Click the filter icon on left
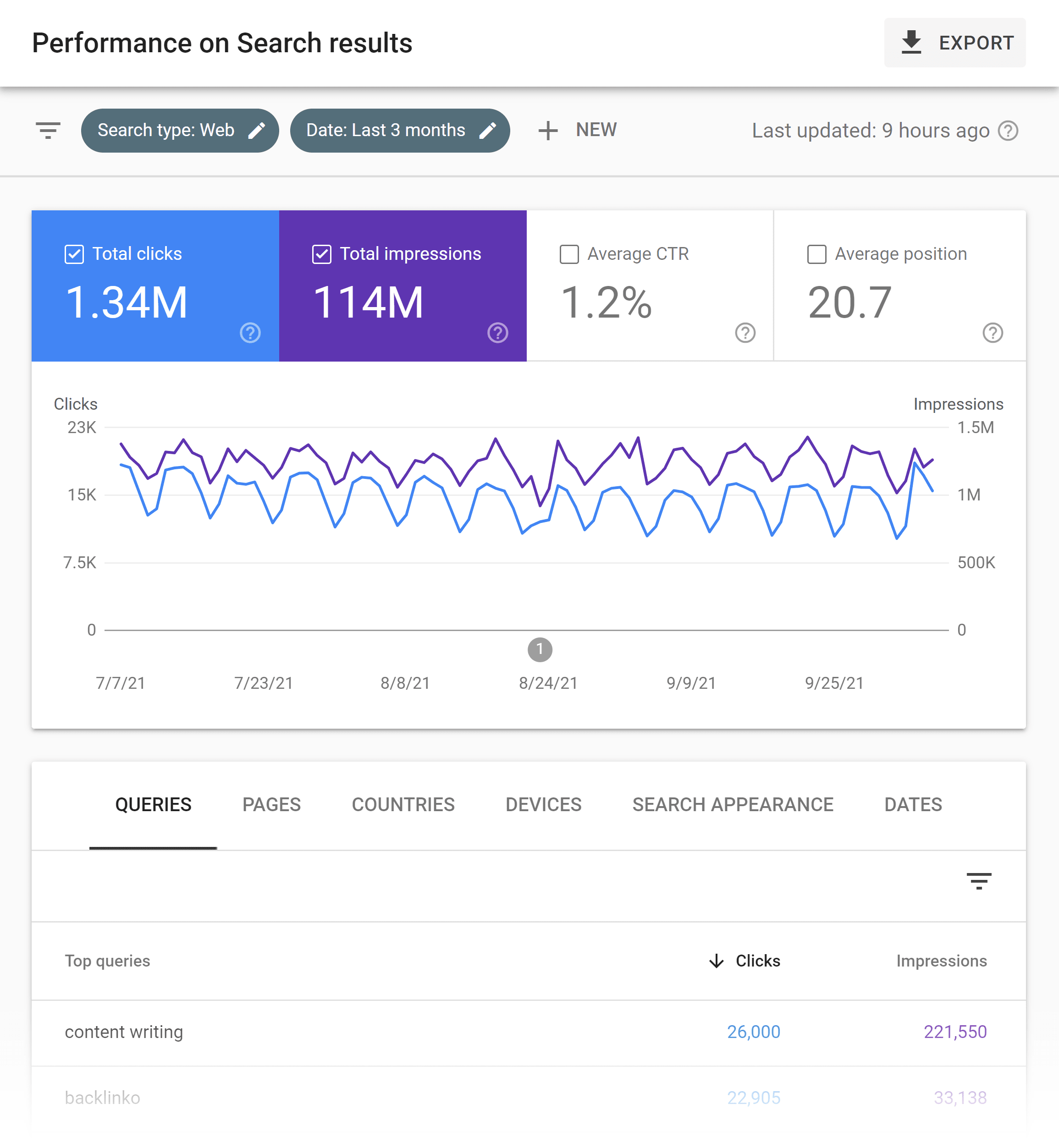The image size is (1059, 1148). click(x=47, y=130)
